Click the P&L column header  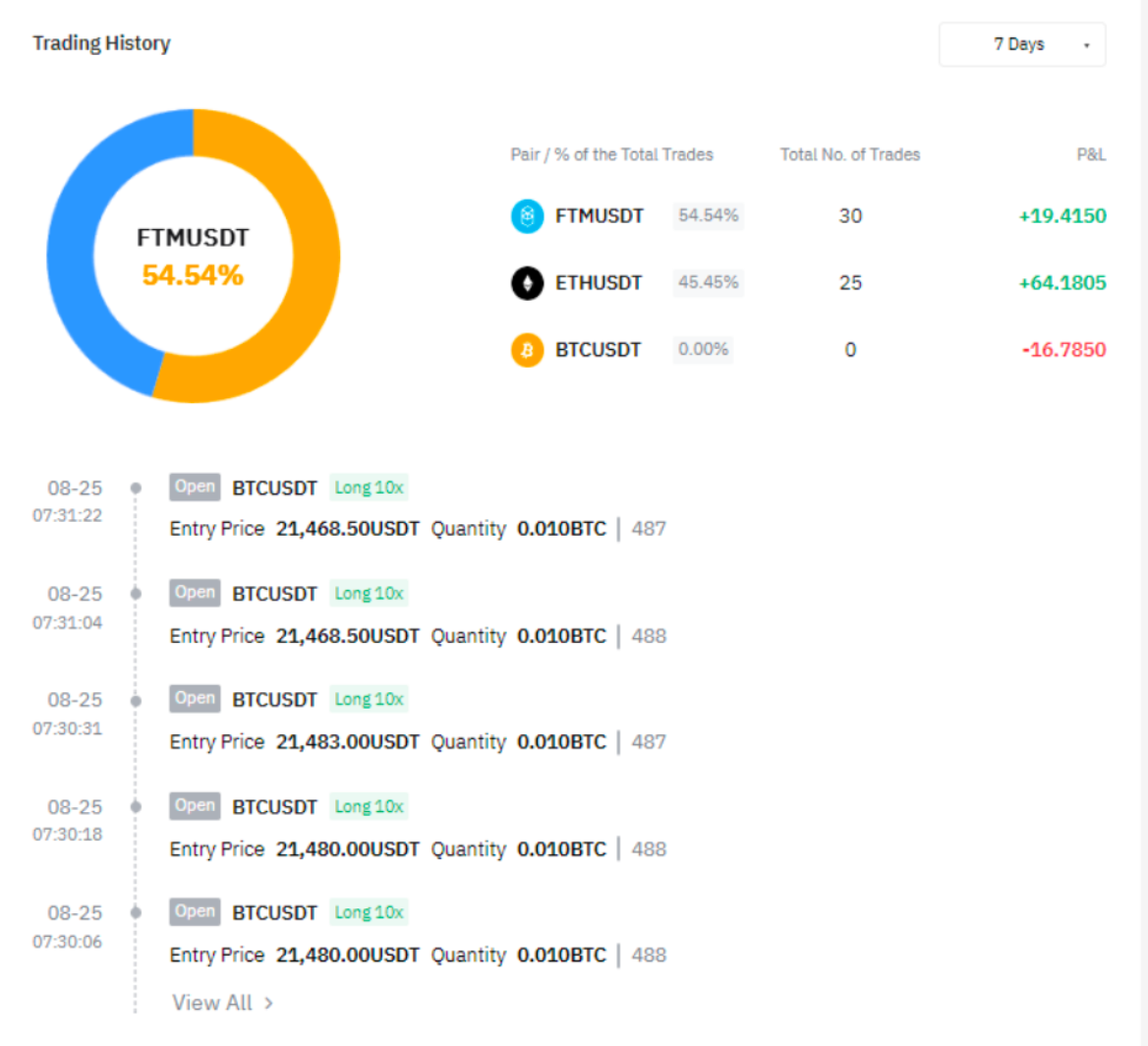click(1091, 154)
